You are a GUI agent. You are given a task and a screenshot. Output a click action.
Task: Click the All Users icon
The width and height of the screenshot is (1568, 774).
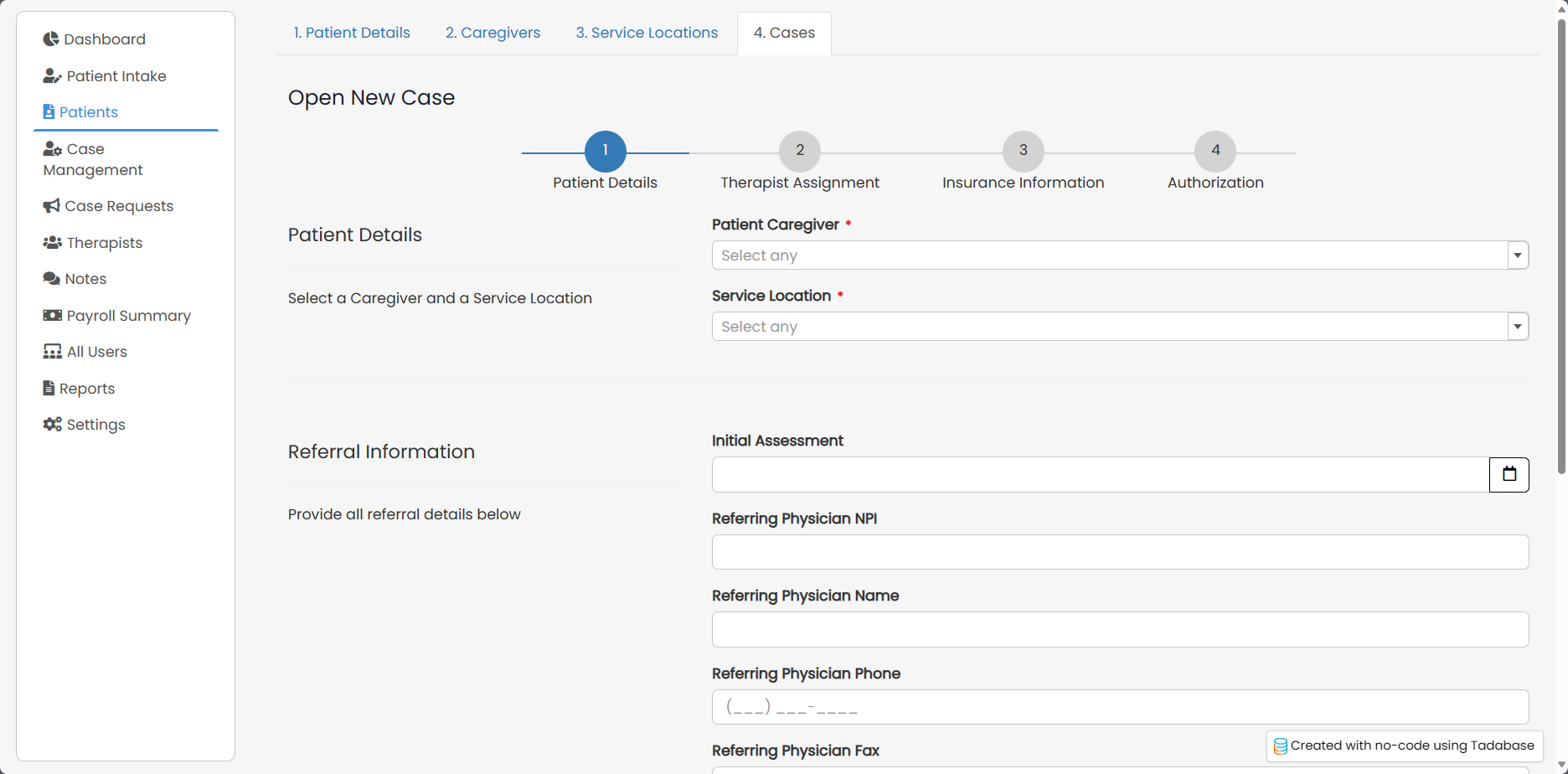pos(52,351)
